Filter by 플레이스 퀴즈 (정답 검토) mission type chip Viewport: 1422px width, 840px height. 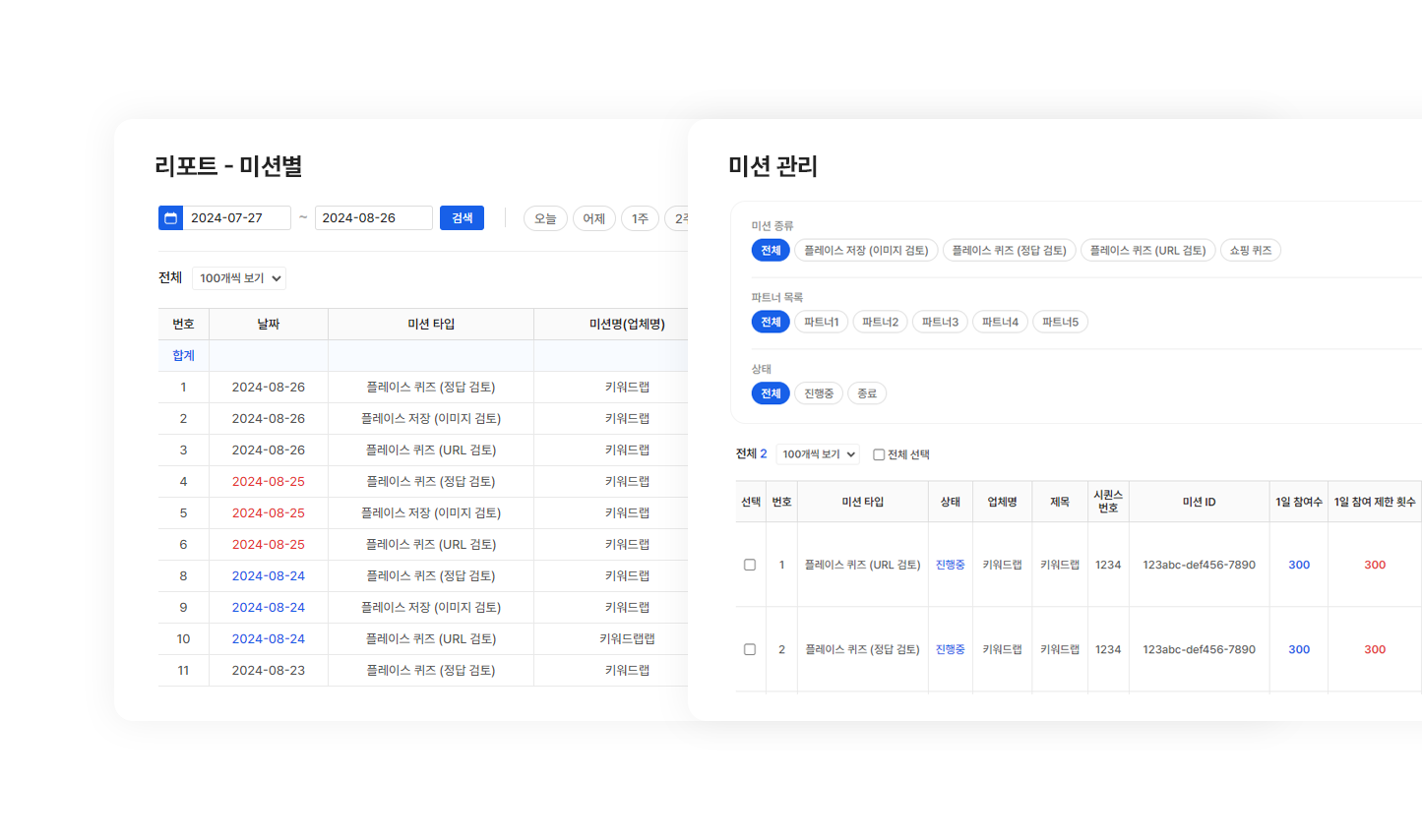1009,250
